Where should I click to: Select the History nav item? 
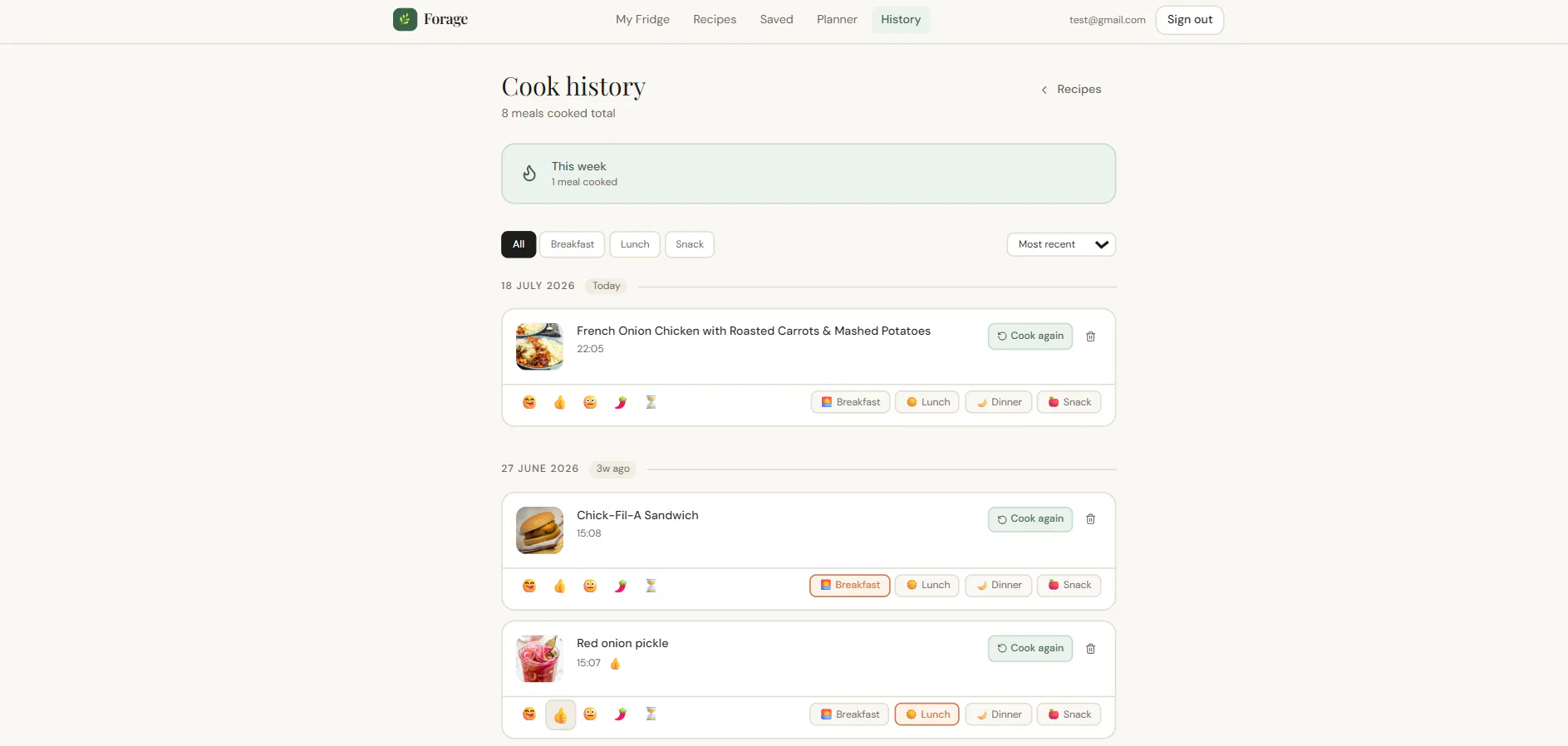point(901,19)
